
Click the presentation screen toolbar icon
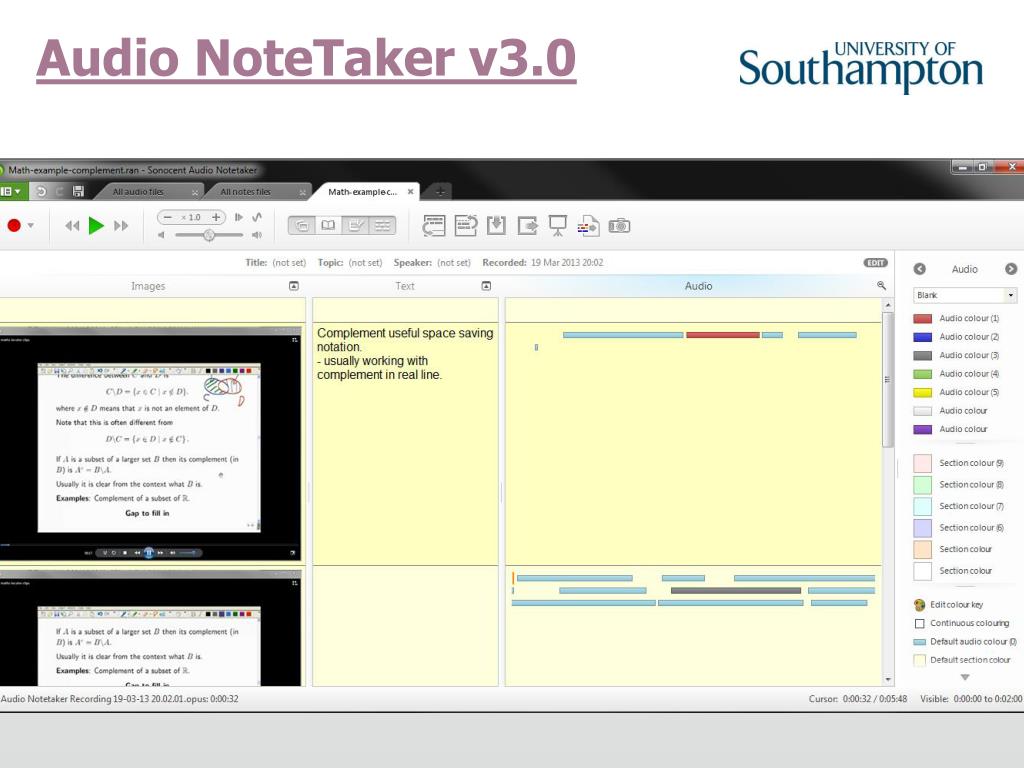point(558,225)
